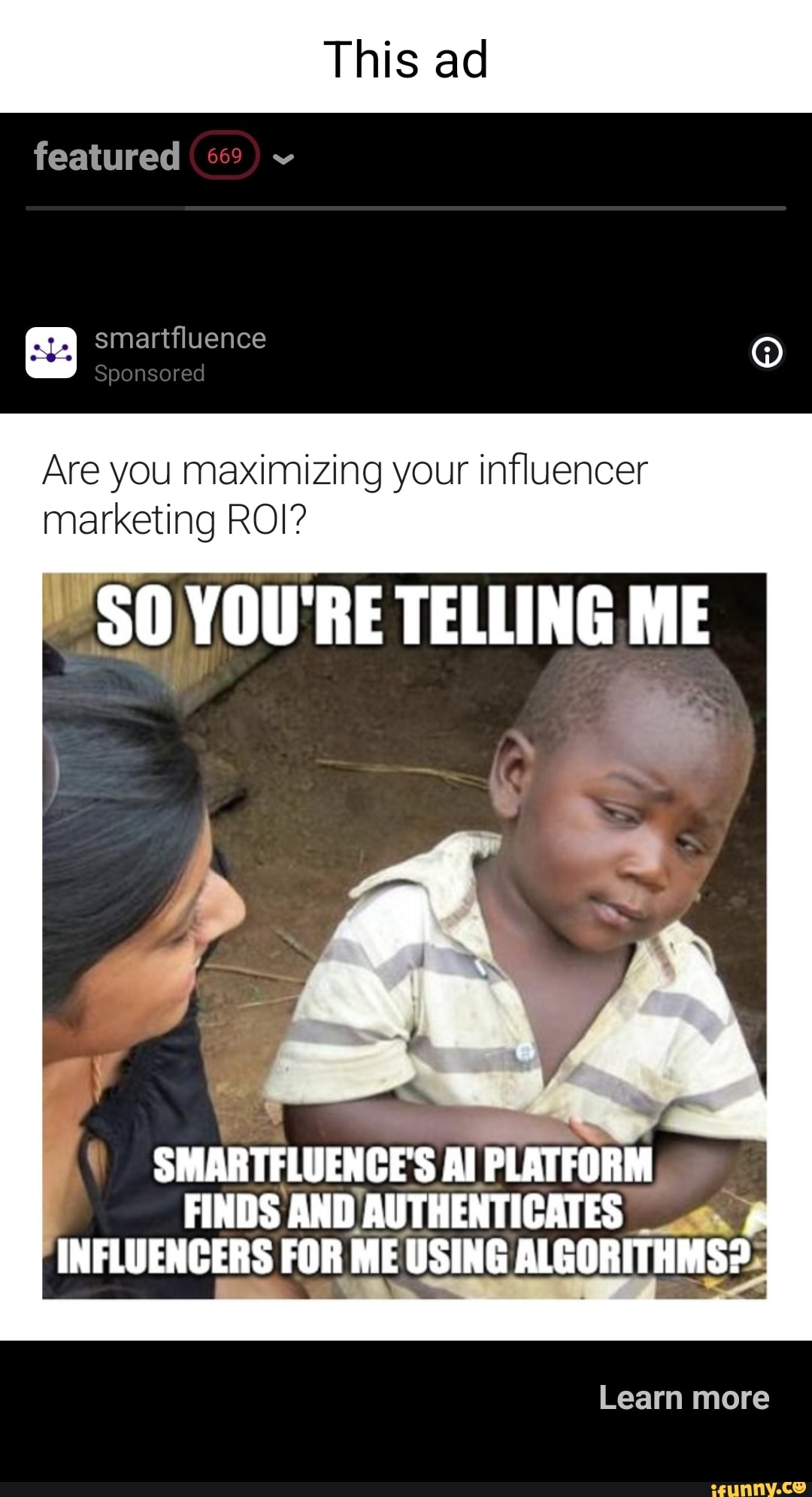Tap the woman on the meme's left

pyautogui.click(x=135, y=970)
